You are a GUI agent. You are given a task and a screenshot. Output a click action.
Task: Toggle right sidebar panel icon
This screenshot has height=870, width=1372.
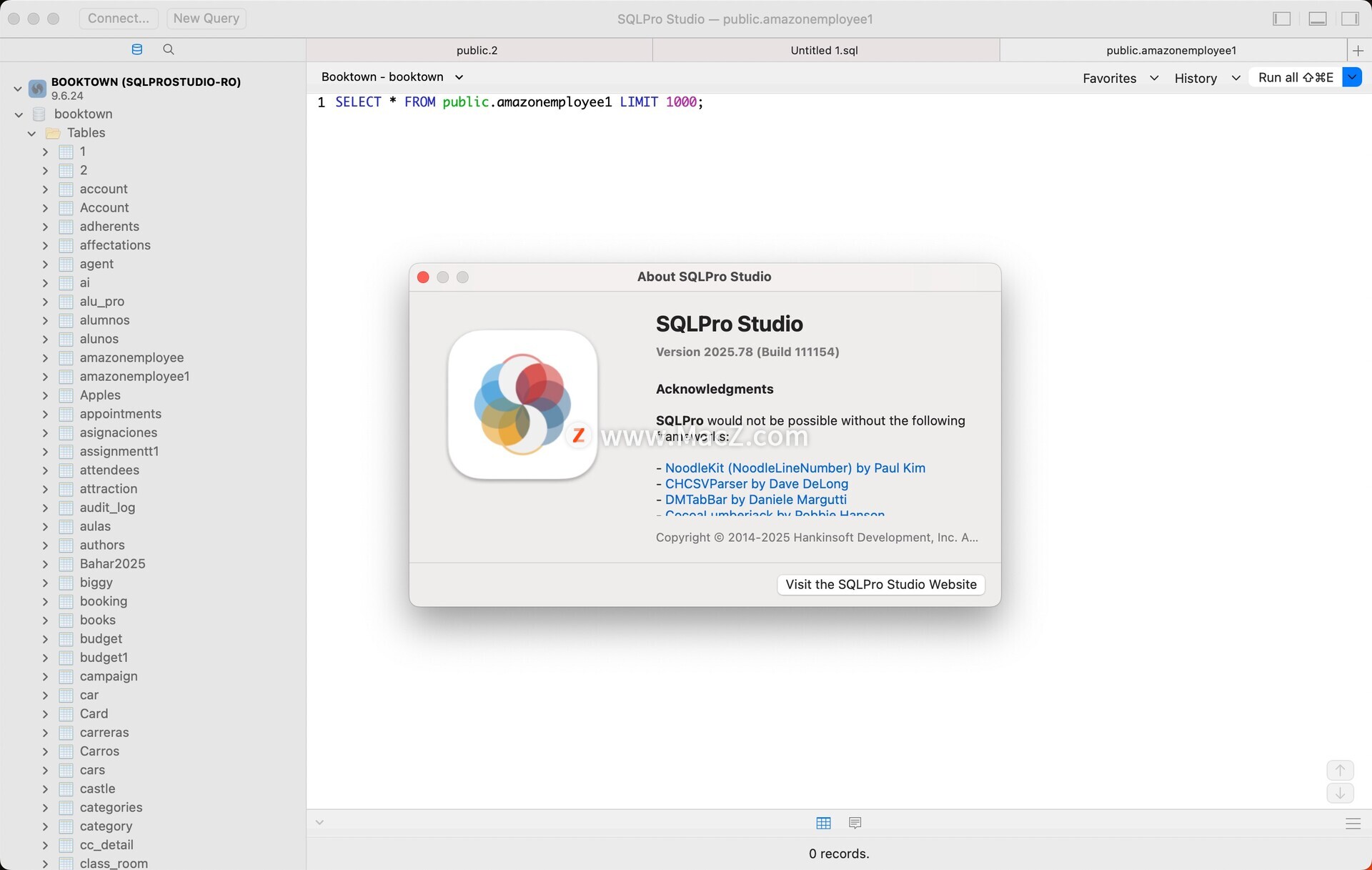pos(1350,19)
